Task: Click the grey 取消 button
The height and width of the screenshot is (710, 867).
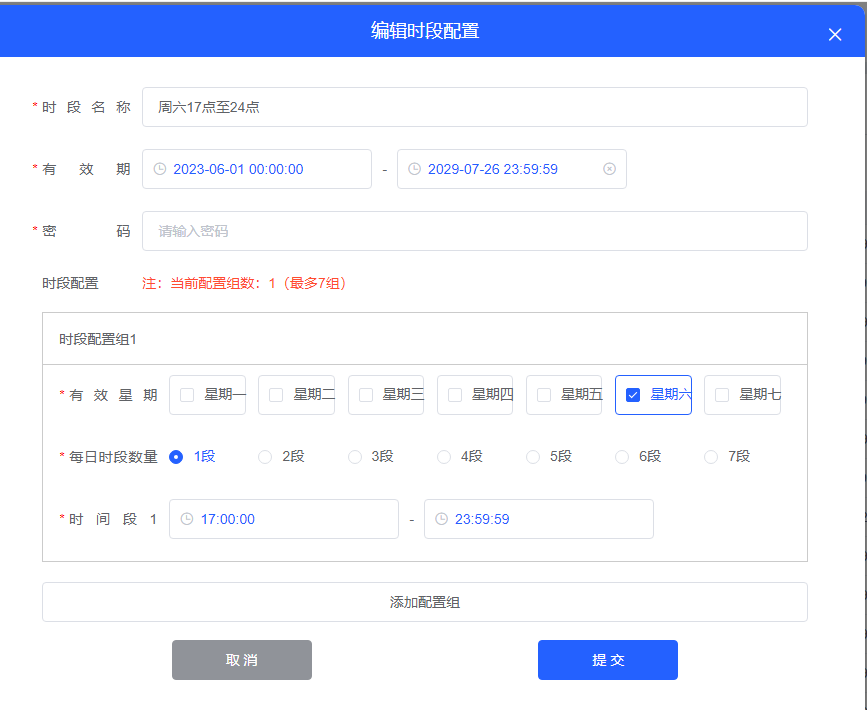Action: pos(242,660)
